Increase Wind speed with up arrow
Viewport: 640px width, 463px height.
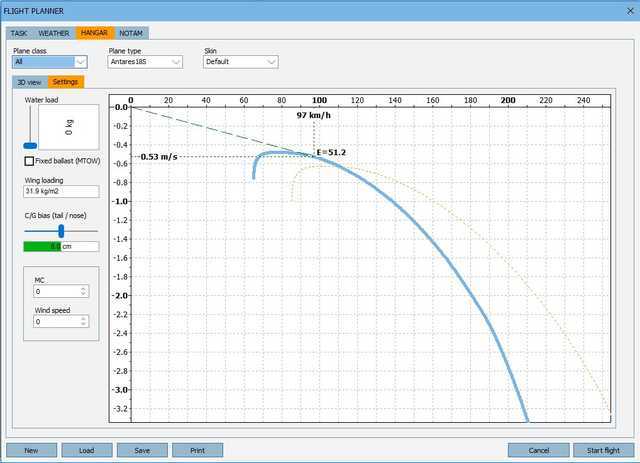coord(83,319)
